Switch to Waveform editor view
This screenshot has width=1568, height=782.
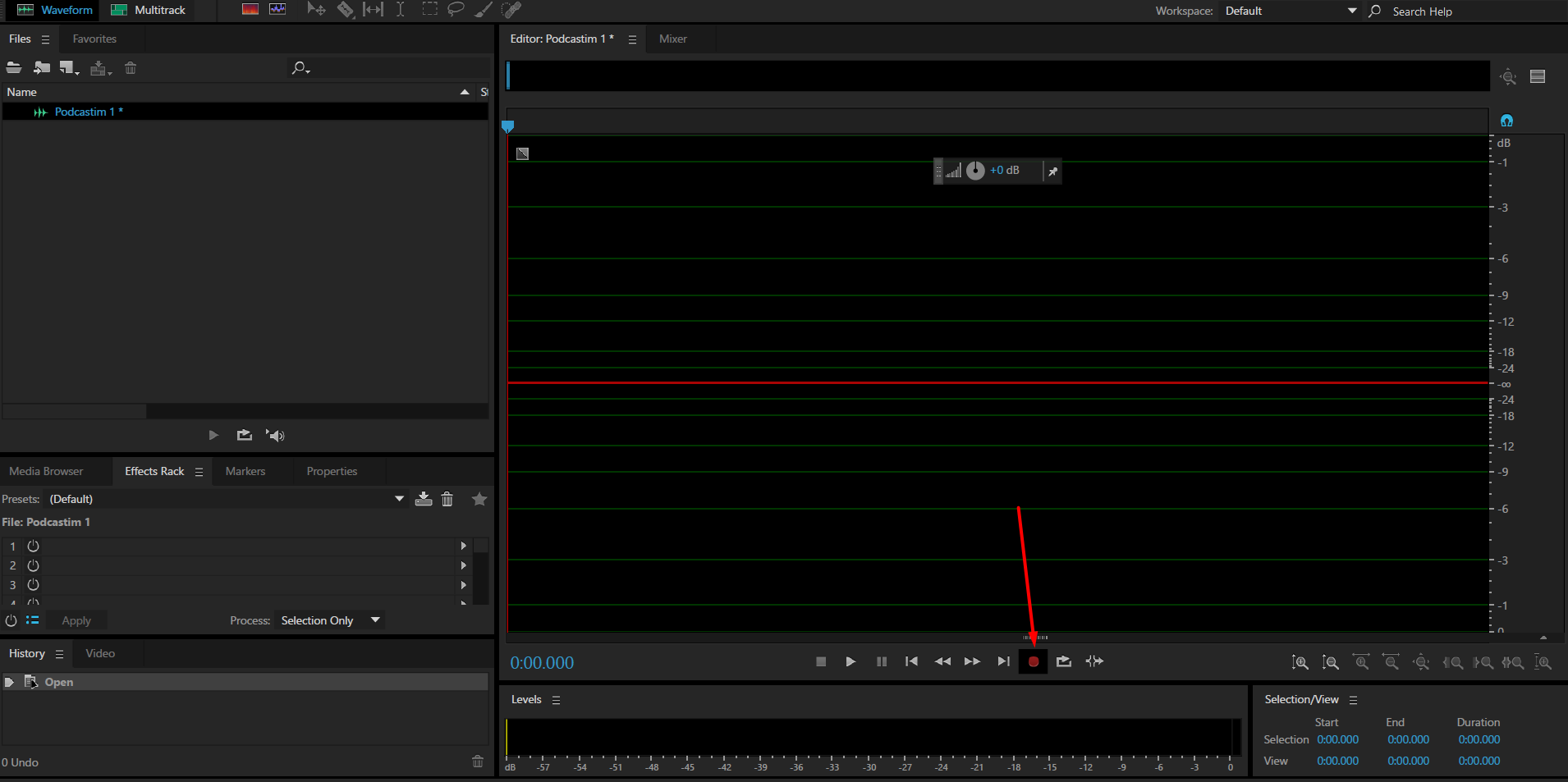tap(54, 10)
